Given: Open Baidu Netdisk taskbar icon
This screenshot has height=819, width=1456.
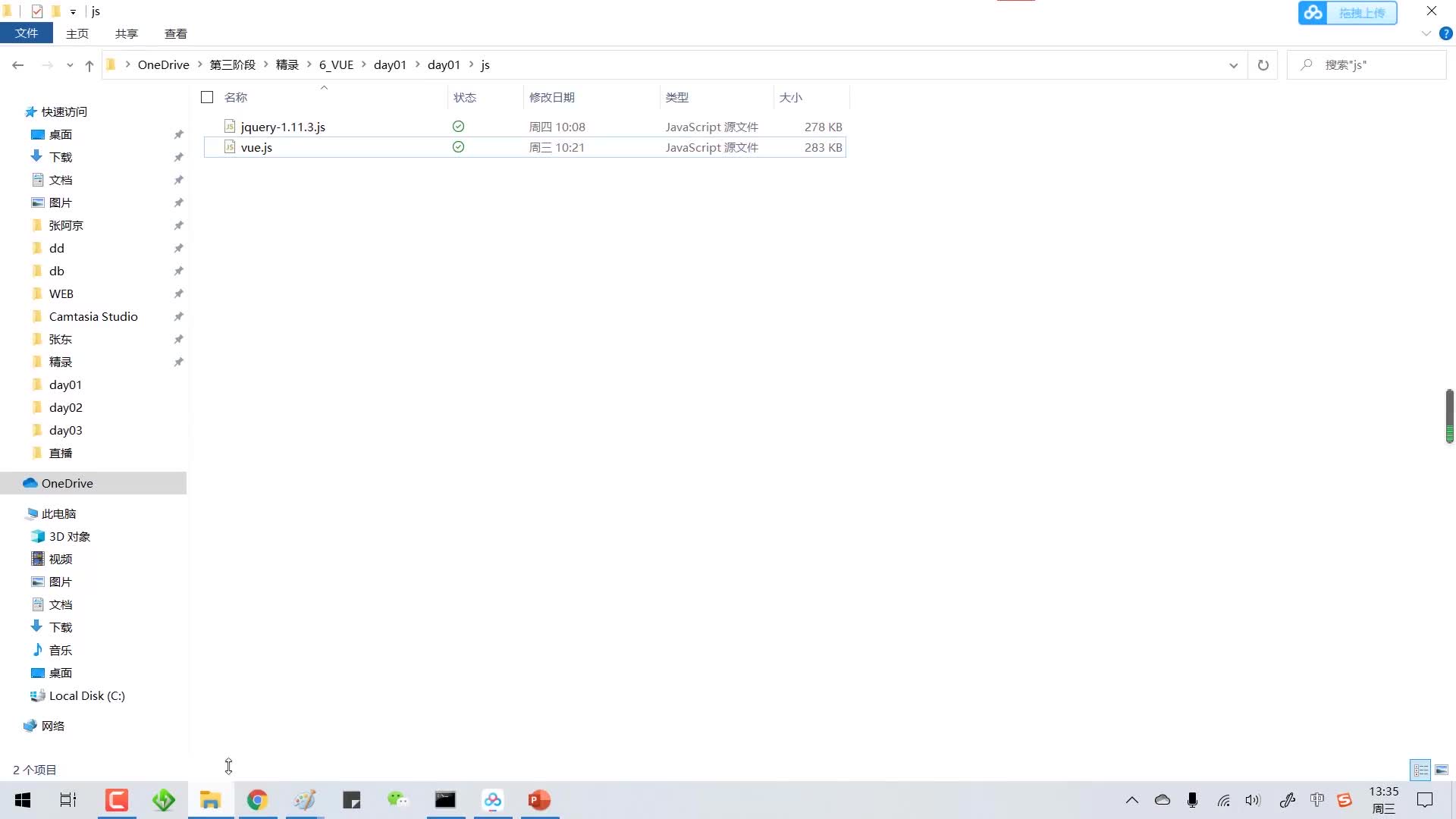Looking at the screenshot, I should point(493,800).
